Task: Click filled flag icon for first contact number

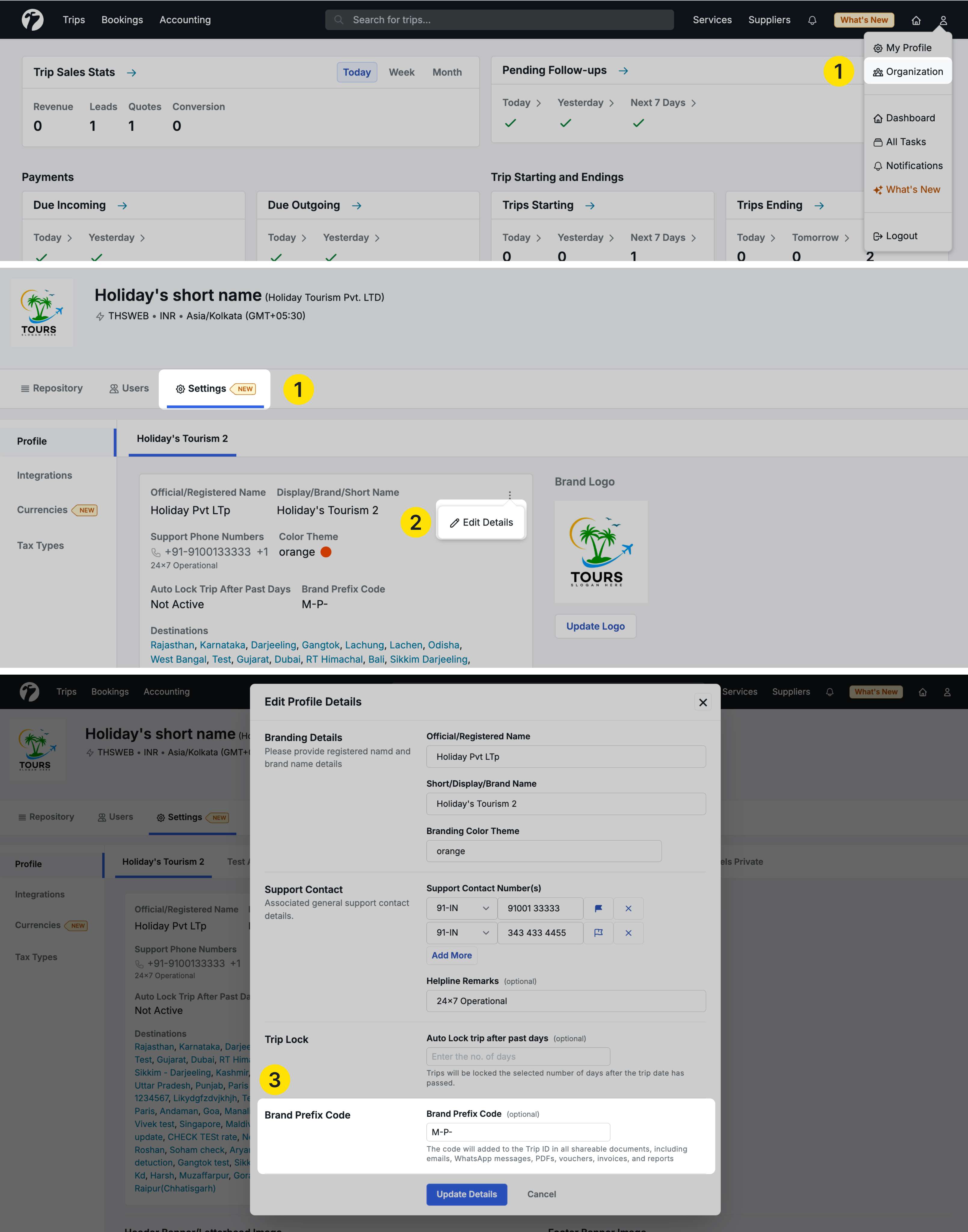Action: pos(598,908)
